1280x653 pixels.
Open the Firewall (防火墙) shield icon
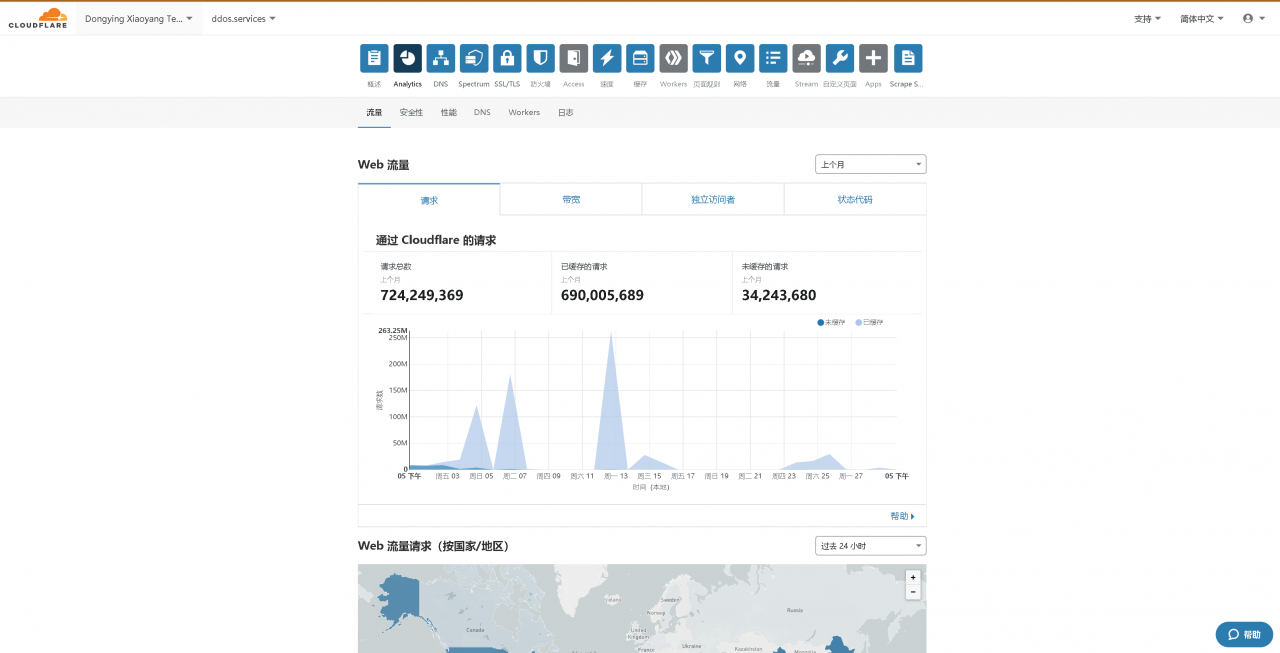pos(540,58)
